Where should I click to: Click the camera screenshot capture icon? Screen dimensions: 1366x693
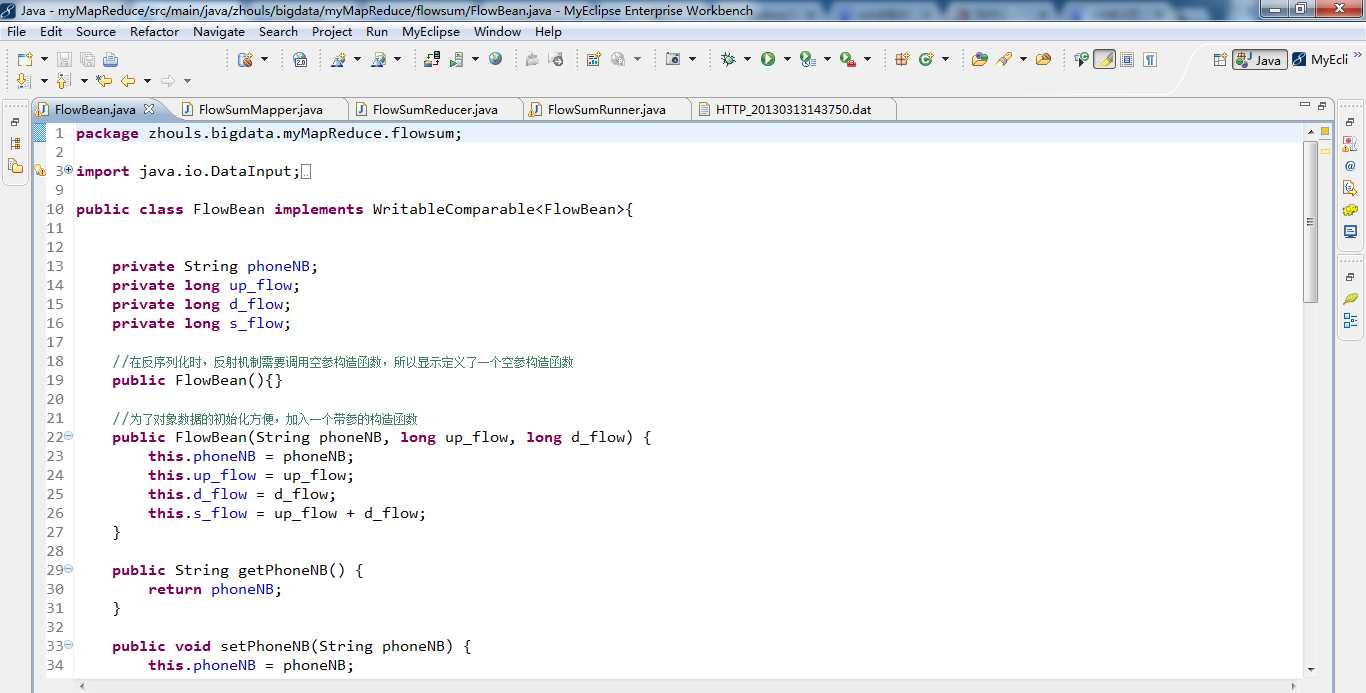[x=673, y=59]
